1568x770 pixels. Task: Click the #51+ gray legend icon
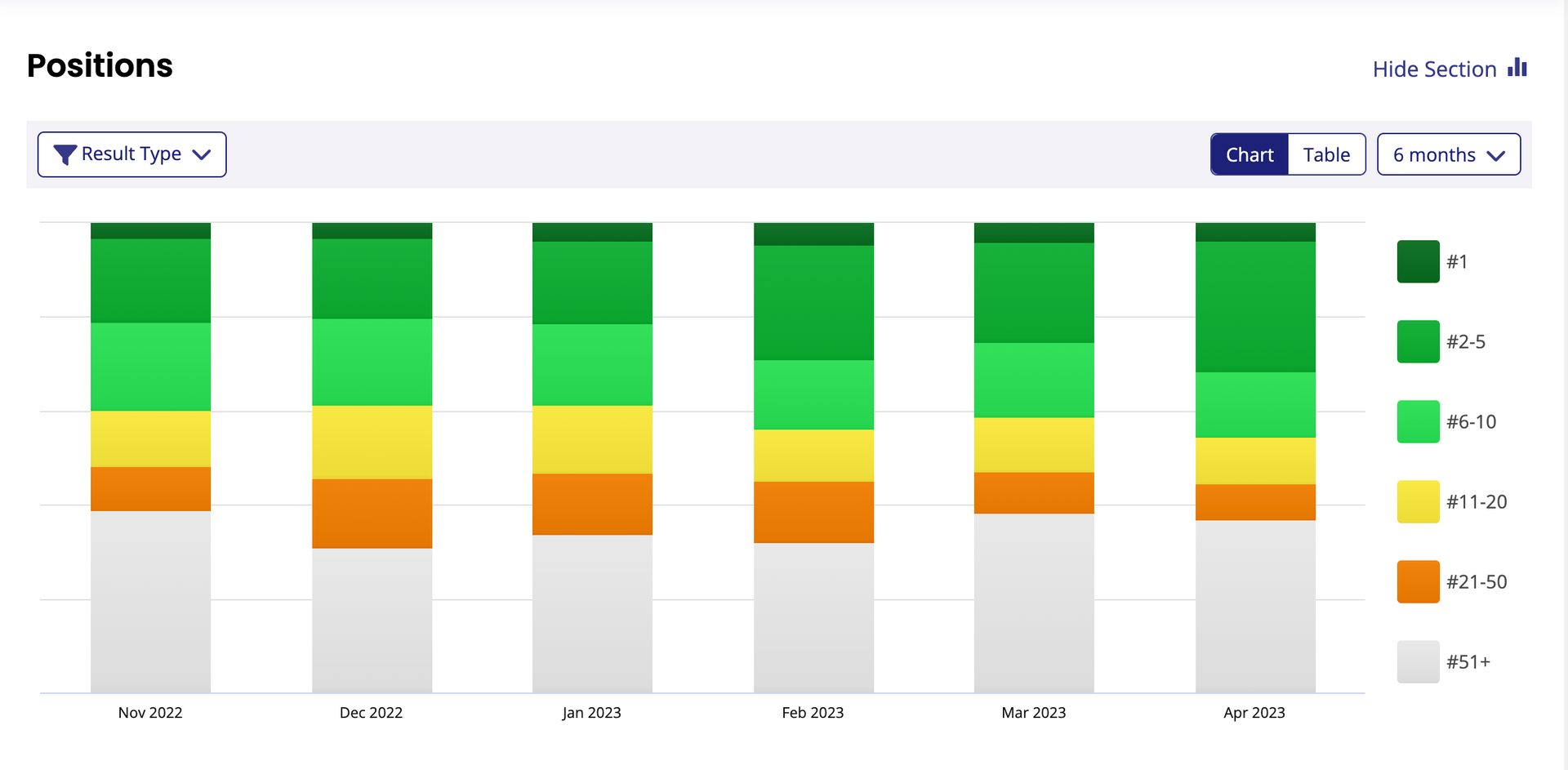1418,661
